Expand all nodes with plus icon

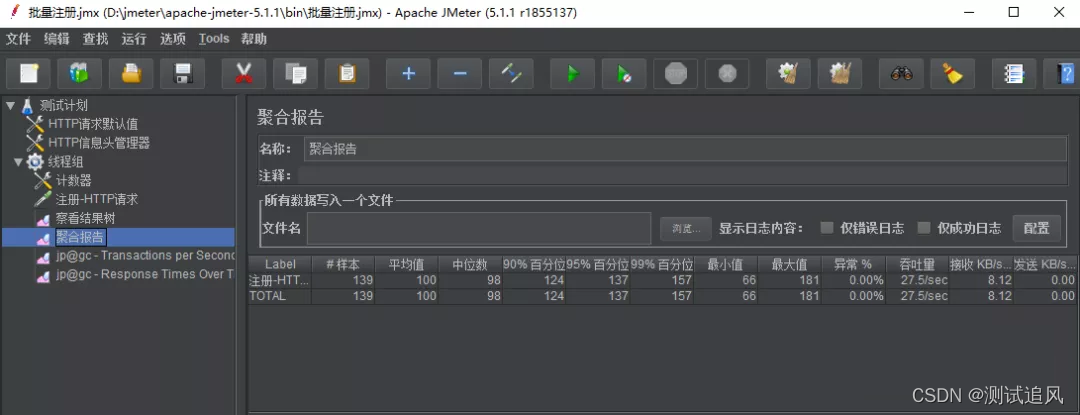[408, 74]
